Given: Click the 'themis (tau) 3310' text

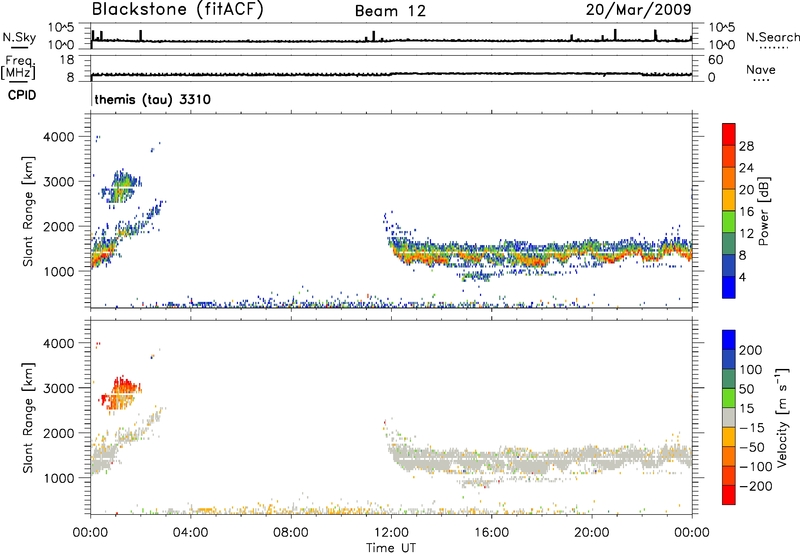Looking at the screenshot, I should (x=153, y=99).
